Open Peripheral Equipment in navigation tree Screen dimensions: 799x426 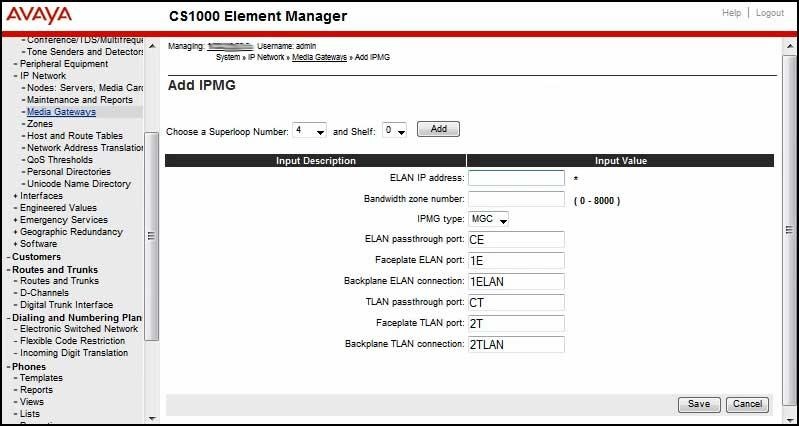pyautogui.click(x=64, y=64)
